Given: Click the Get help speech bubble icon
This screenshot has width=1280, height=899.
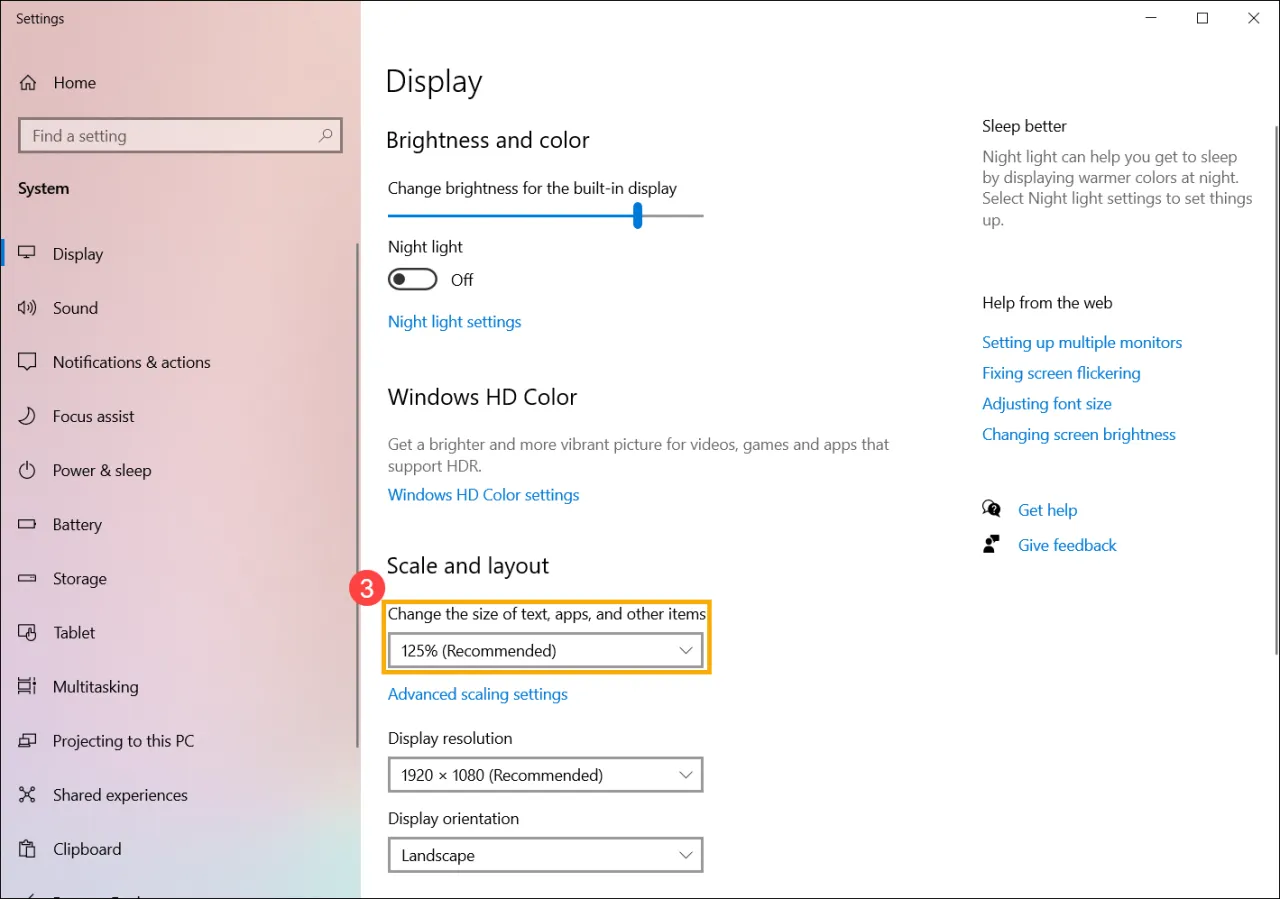Looking at the screenshot, I should (x=991, y=509).
